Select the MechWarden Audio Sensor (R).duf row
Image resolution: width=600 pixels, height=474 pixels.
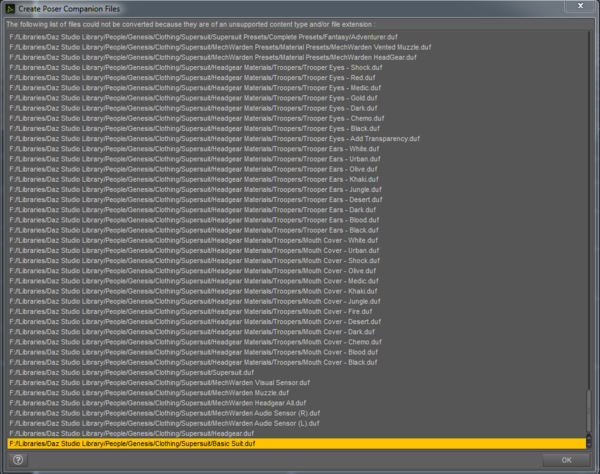(297, 413)
